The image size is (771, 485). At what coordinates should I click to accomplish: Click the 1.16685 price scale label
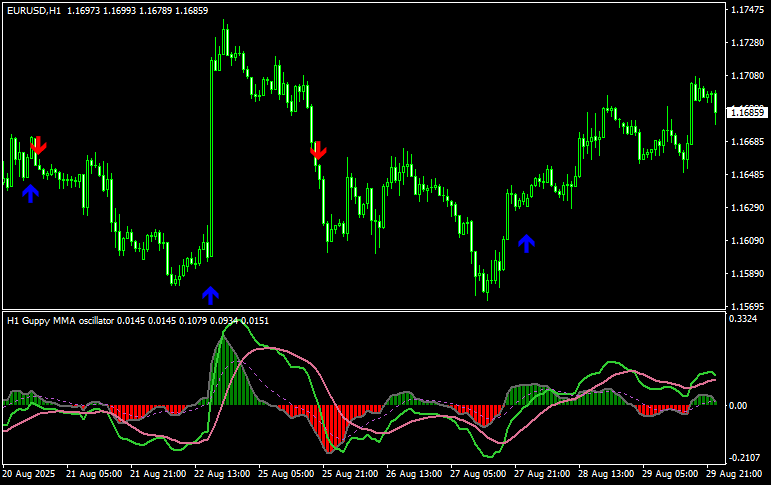(747, 142)
